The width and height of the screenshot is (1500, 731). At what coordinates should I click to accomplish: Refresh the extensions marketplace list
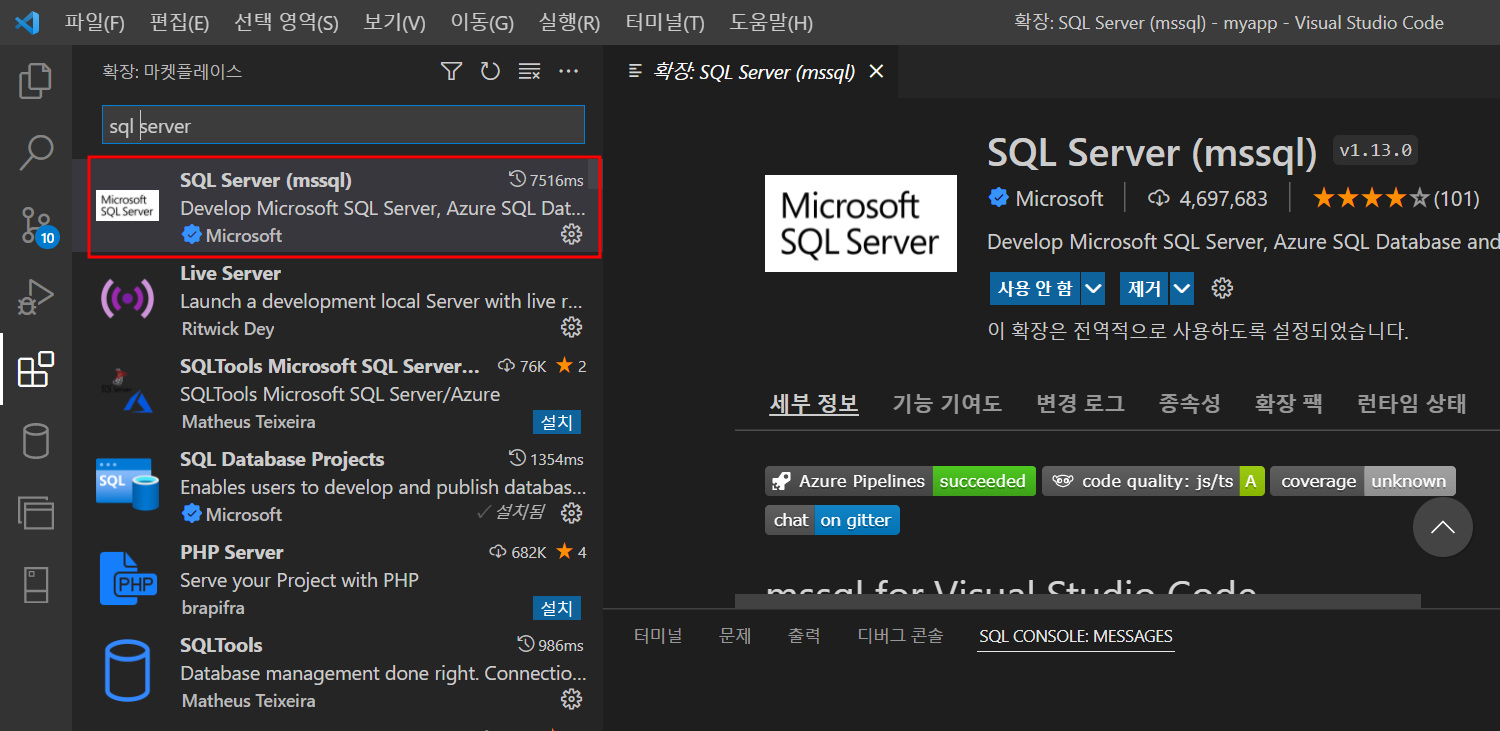pos(490,71)
